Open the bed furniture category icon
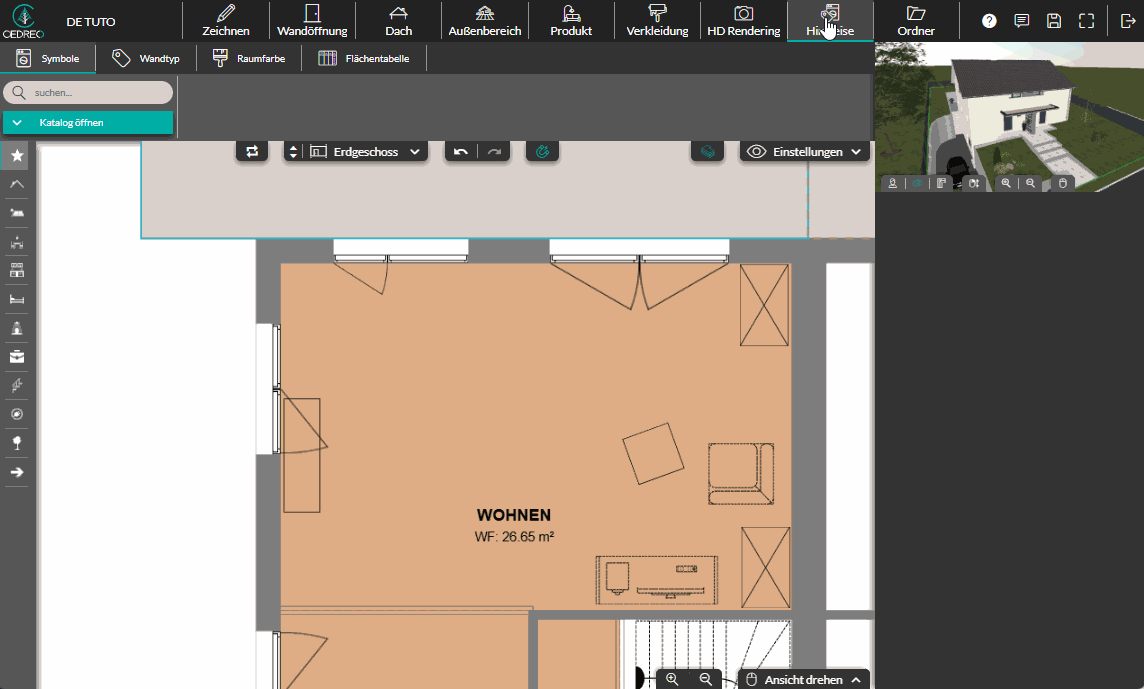The height and width of the screenshot is (689, 1144). [17, 299]
